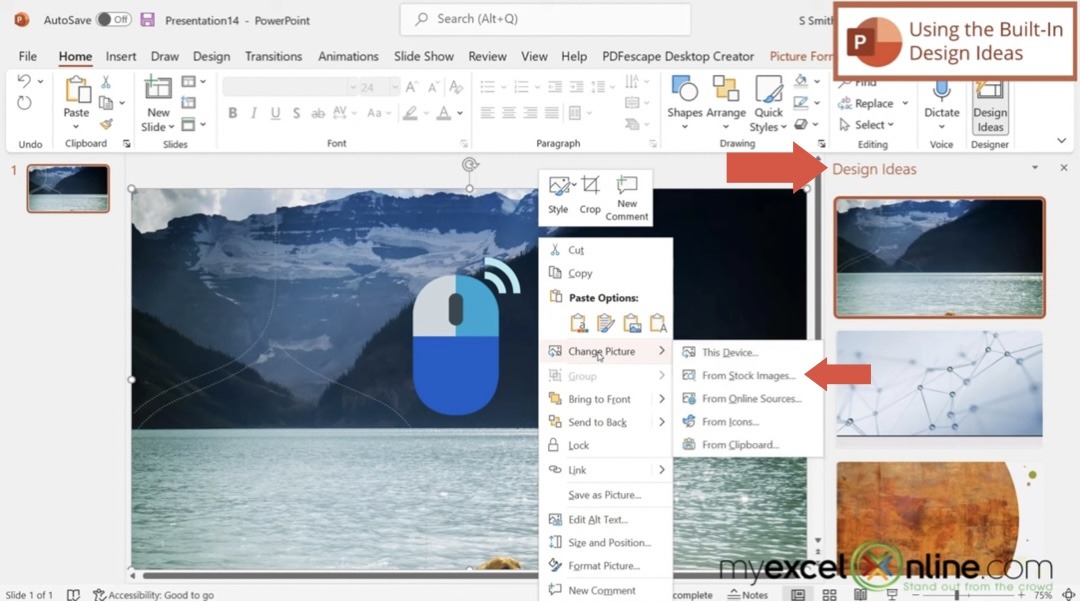Screen dimensions: 1080x602
Task: Select slide 1 thumbnail in panel
Action: pyautogui.click(x=68, y=188)
